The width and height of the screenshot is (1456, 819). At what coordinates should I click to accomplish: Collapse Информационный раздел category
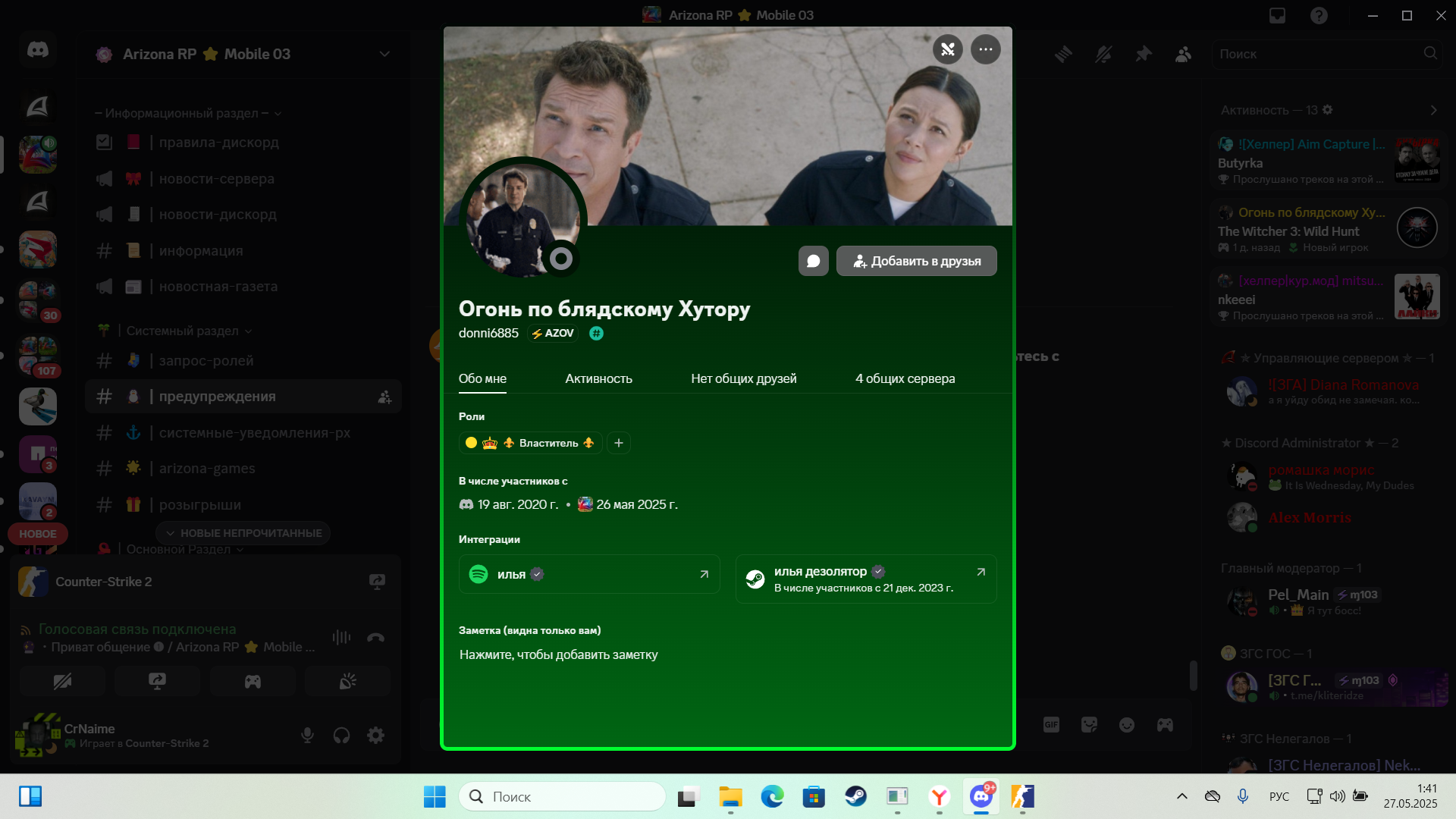(188, 113)
